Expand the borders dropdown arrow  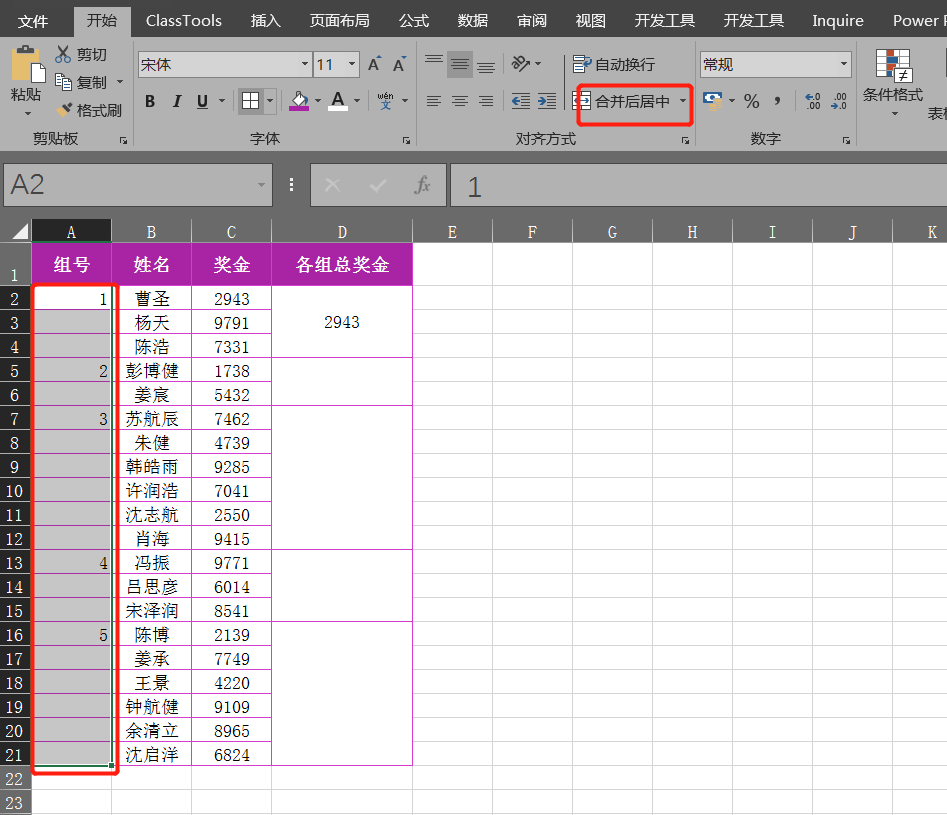270,101
